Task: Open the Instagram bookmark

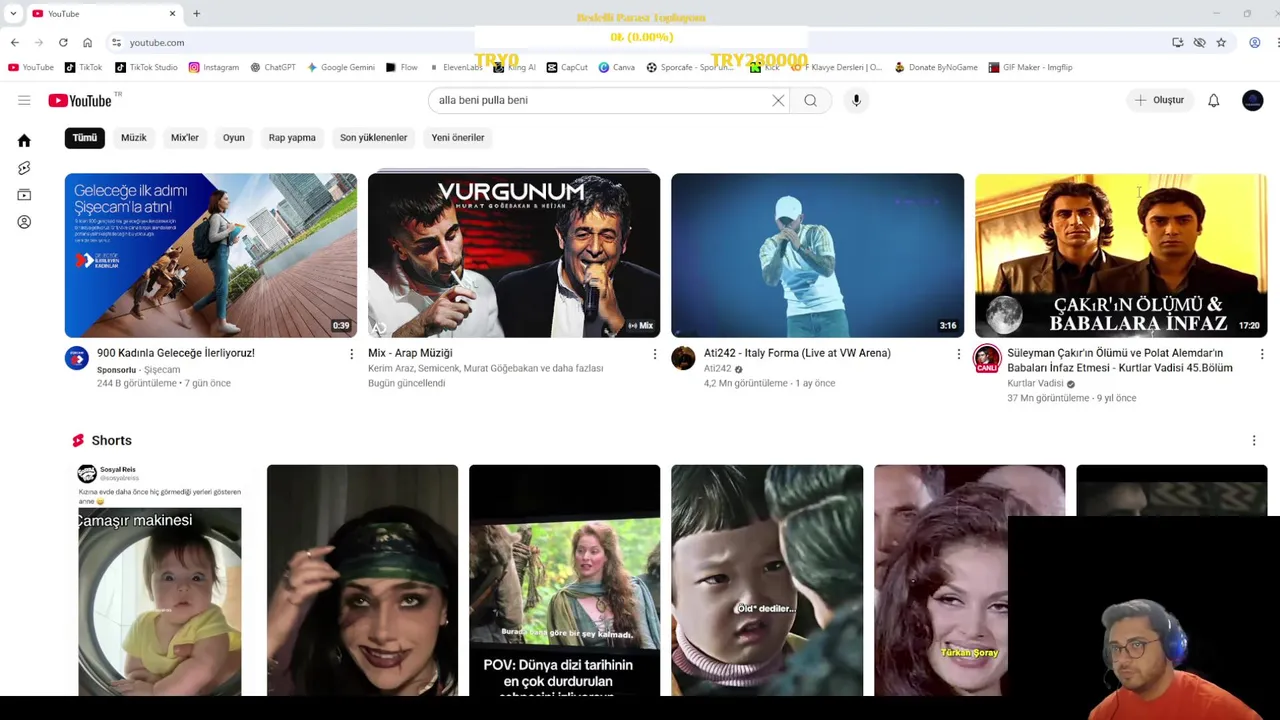Action: (214, 67)
